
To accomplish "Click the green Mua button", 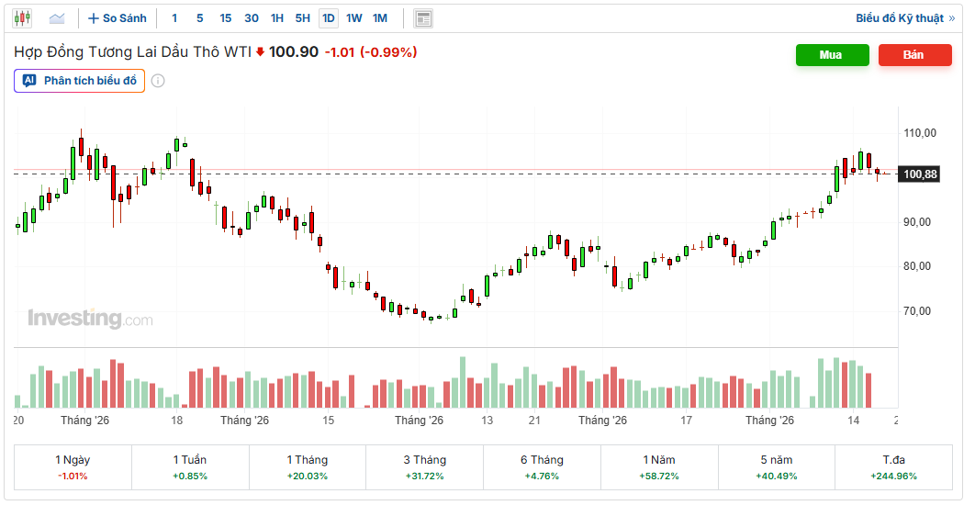I will coord(832,55).
